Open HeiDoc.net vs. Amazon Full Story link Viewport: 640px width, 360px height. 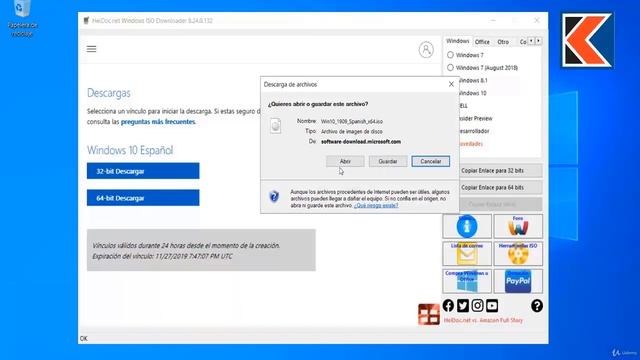(x=483, y=320)
